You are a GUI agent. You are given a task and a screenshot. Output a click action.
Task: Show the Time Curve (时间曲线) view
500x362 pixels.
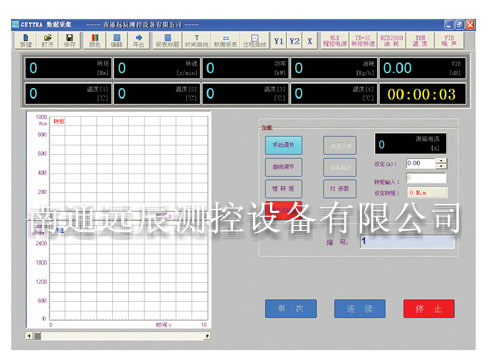[197, 40]
